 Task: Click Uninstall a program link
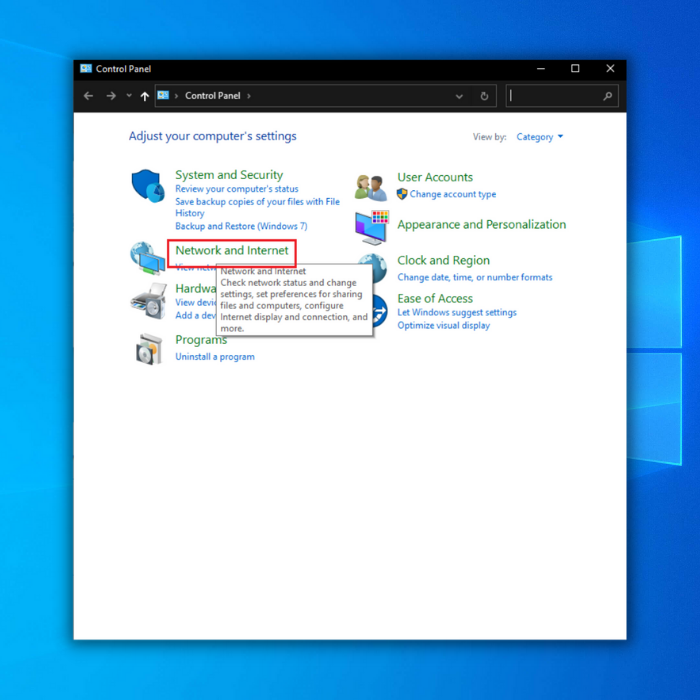coord(215,357)
